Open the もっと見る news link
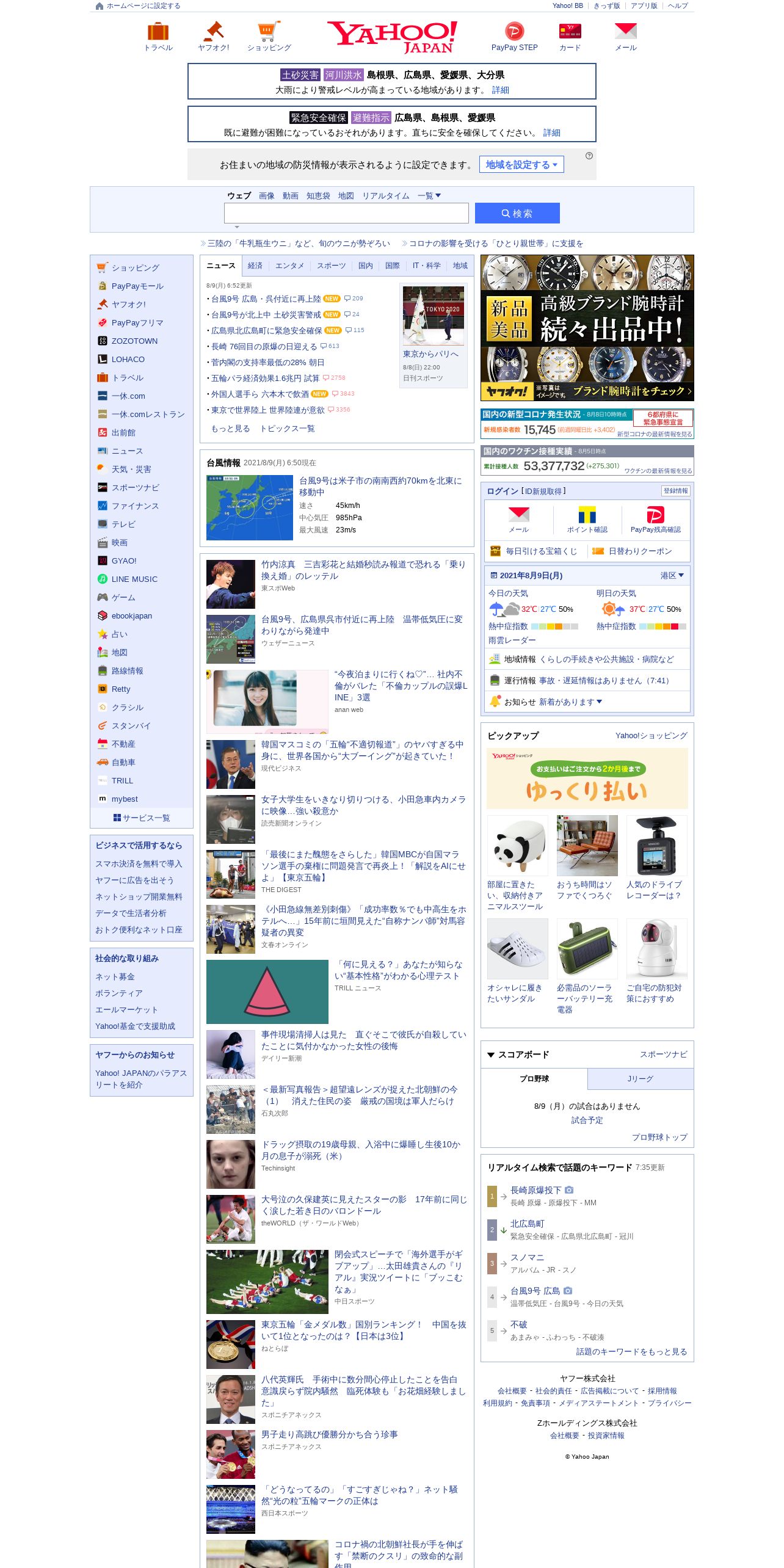The width and height of the screenshot is (784, 1568). (231, 429)
